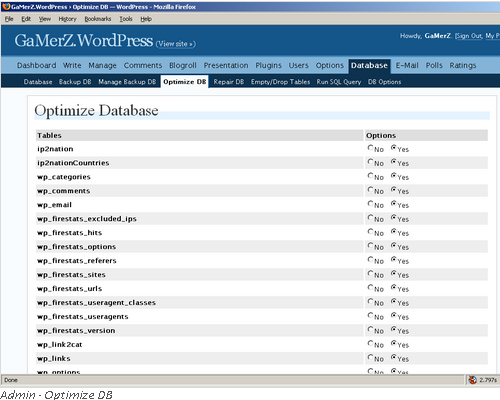Click the Done status bar text
This screenshot has width=500, height=400.
point(11,380)
